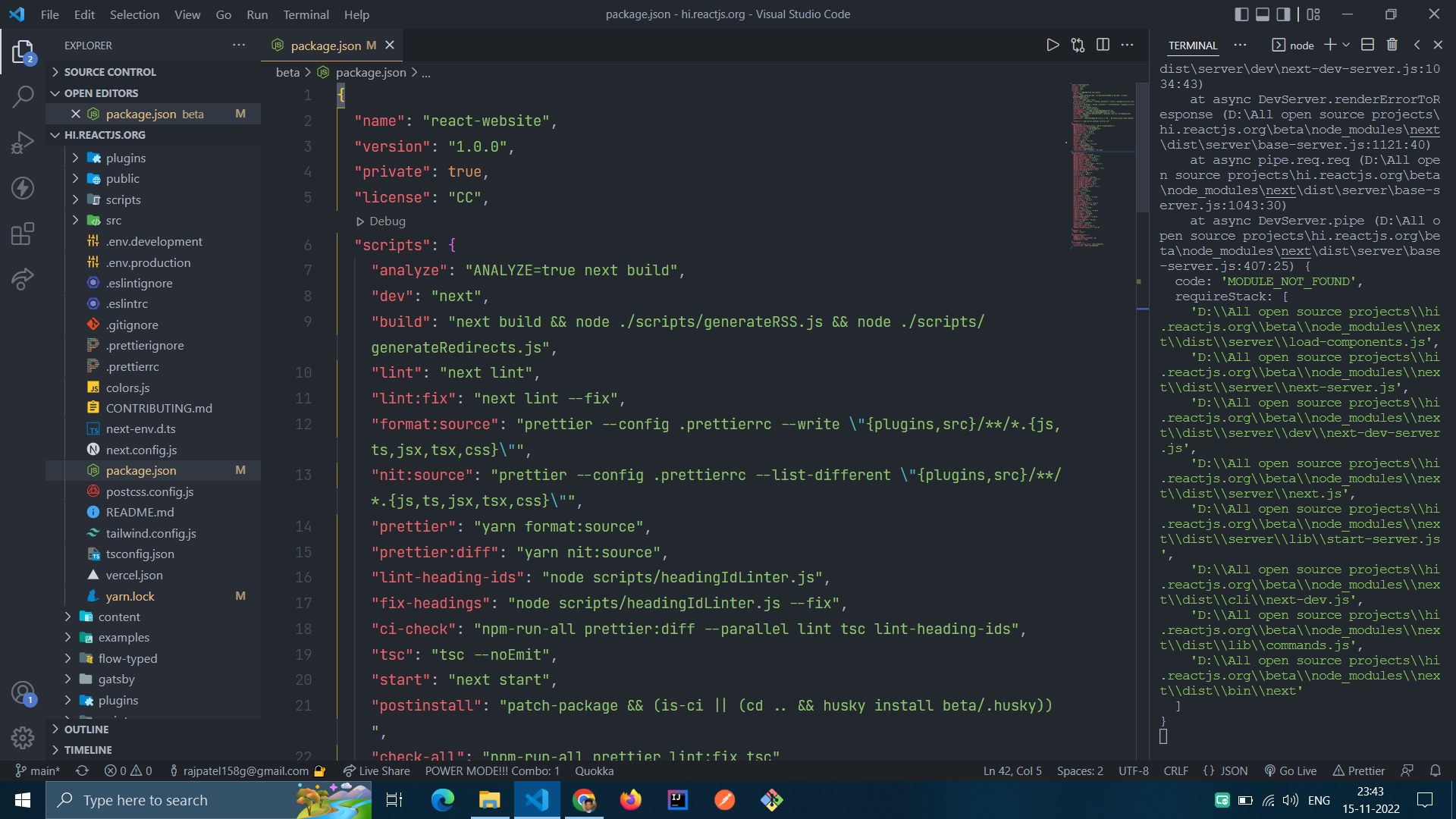Open the Extensions view

coord(23,234)
